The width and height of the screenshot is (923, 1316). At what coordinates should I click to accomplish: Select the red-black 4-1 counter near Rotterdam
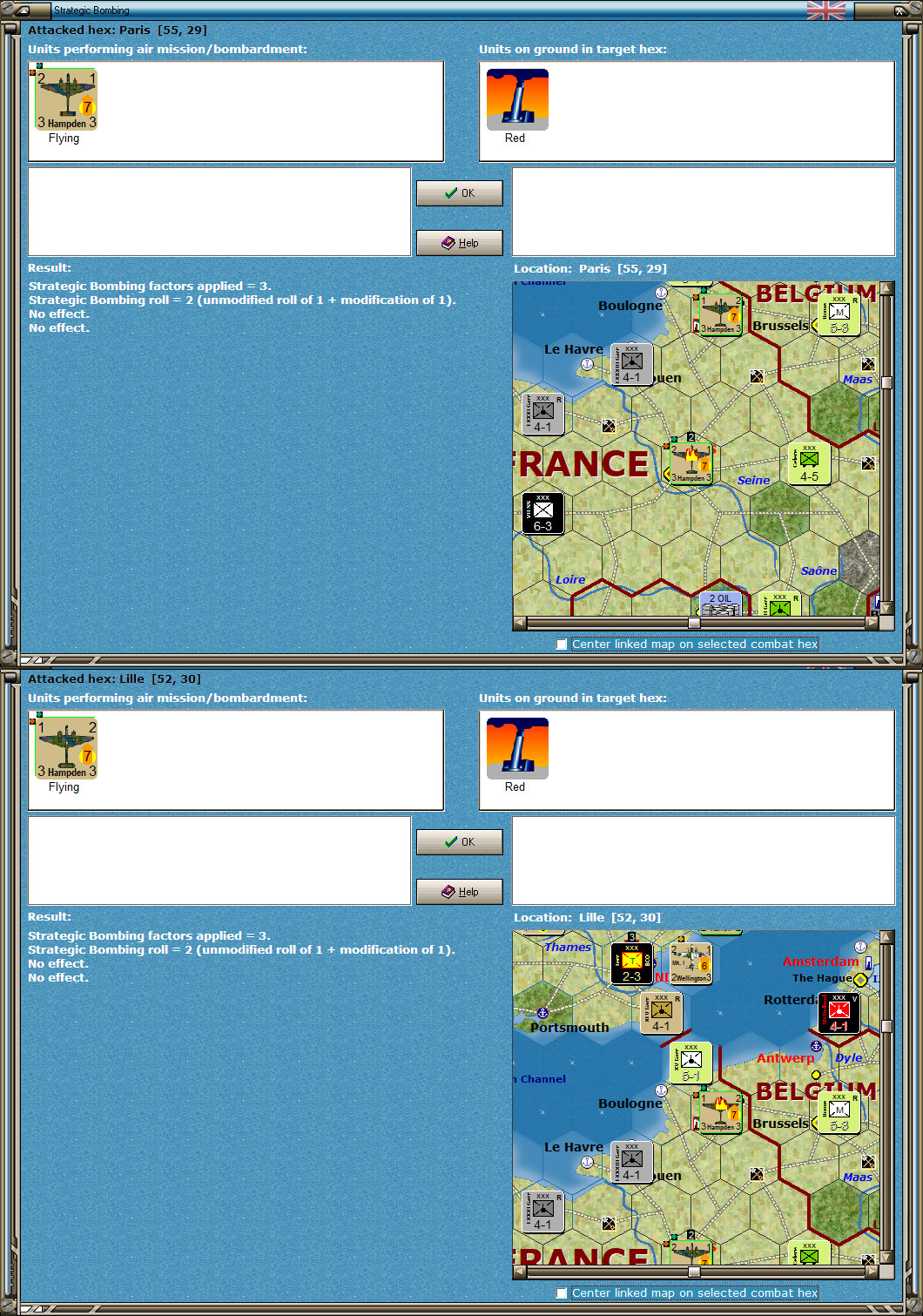(x=839, y=1013)
